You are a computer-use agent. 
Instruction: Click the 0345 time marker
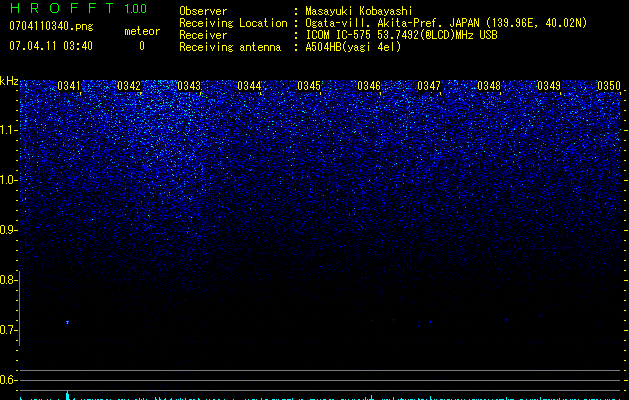tap(309, 86)
